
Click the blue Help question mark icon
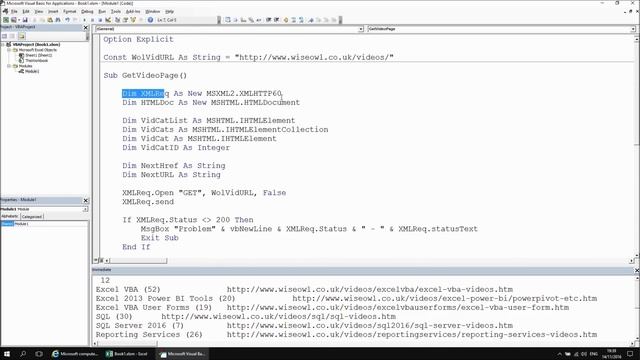point(150,20)
